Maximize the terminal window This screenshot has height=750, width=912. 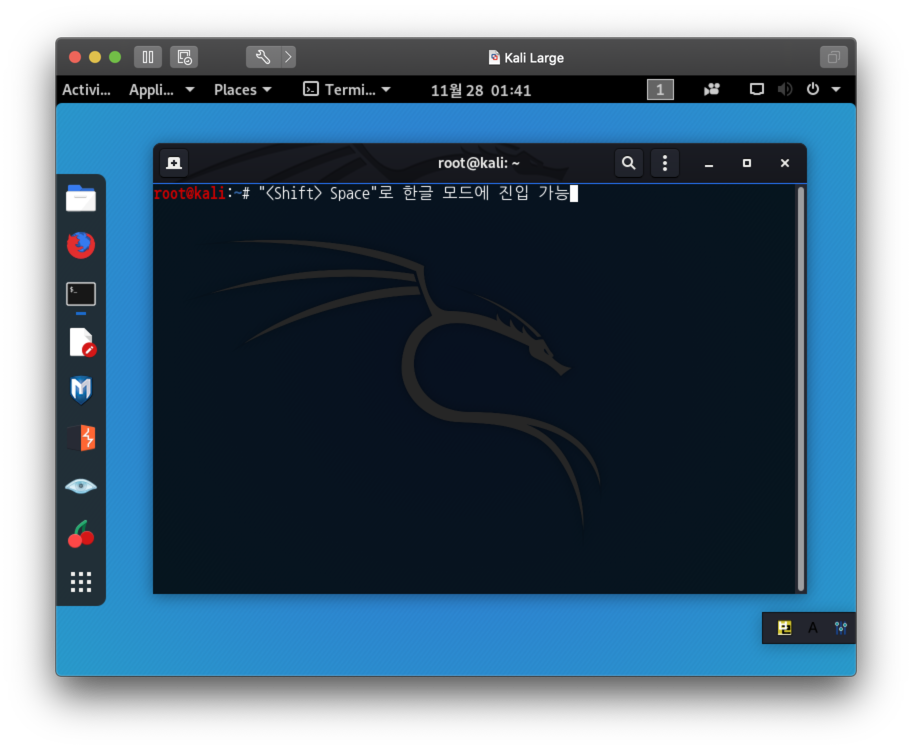pos(747,163)
